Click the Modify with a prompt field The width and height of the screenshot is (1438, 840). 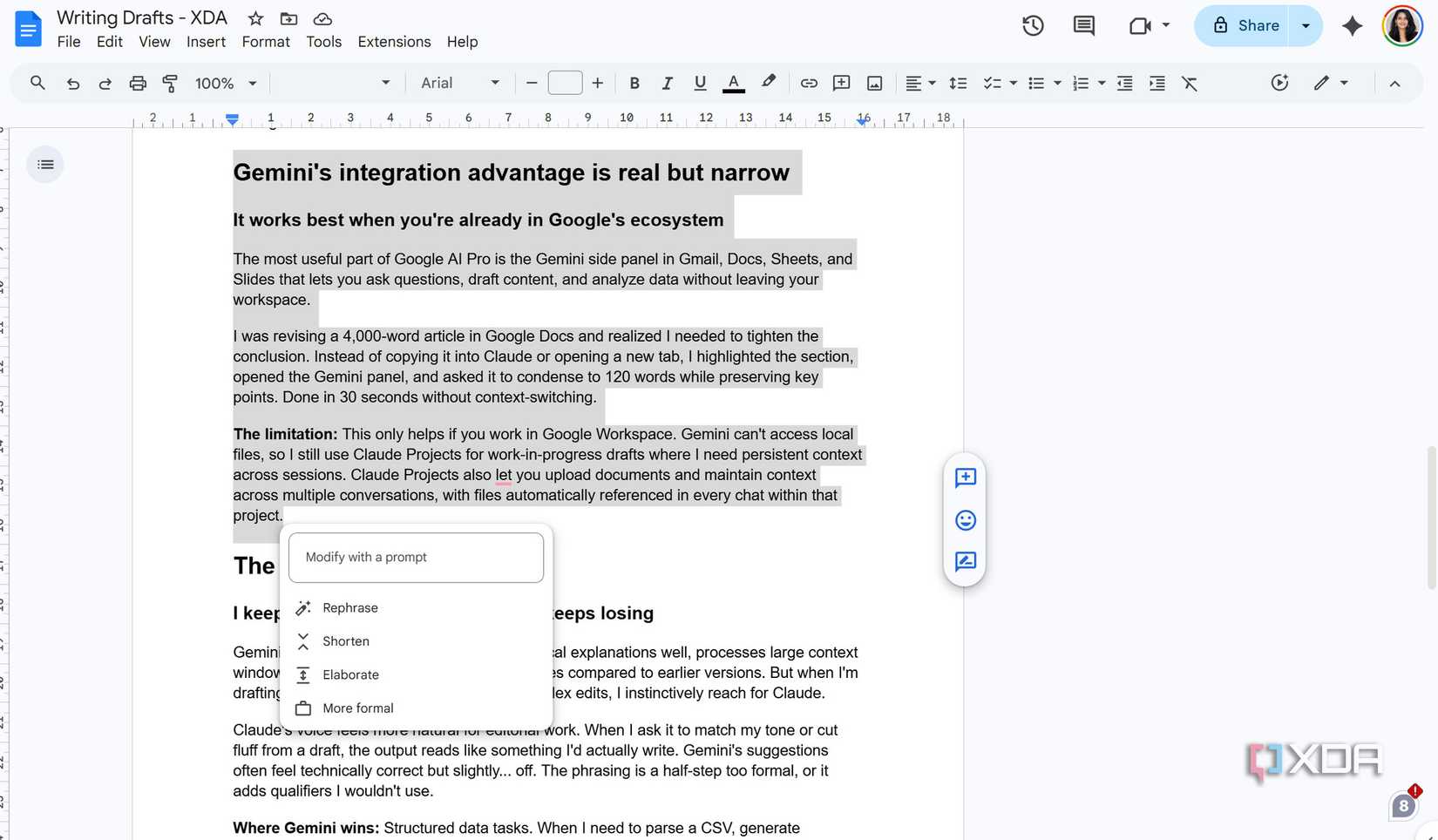tap(416, 557)
